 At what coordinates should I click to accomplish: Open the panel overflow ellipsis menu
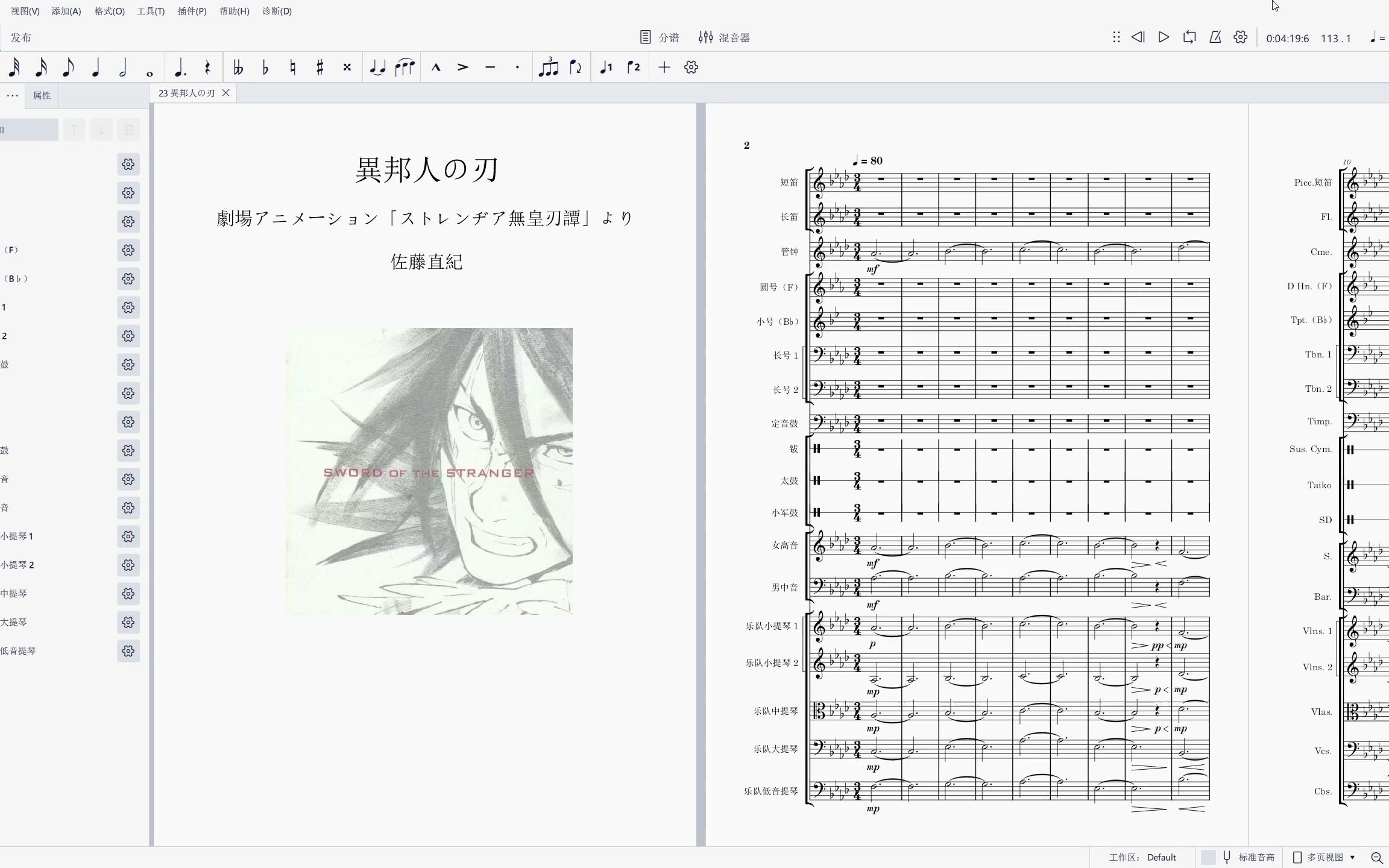tap(12, 95)
